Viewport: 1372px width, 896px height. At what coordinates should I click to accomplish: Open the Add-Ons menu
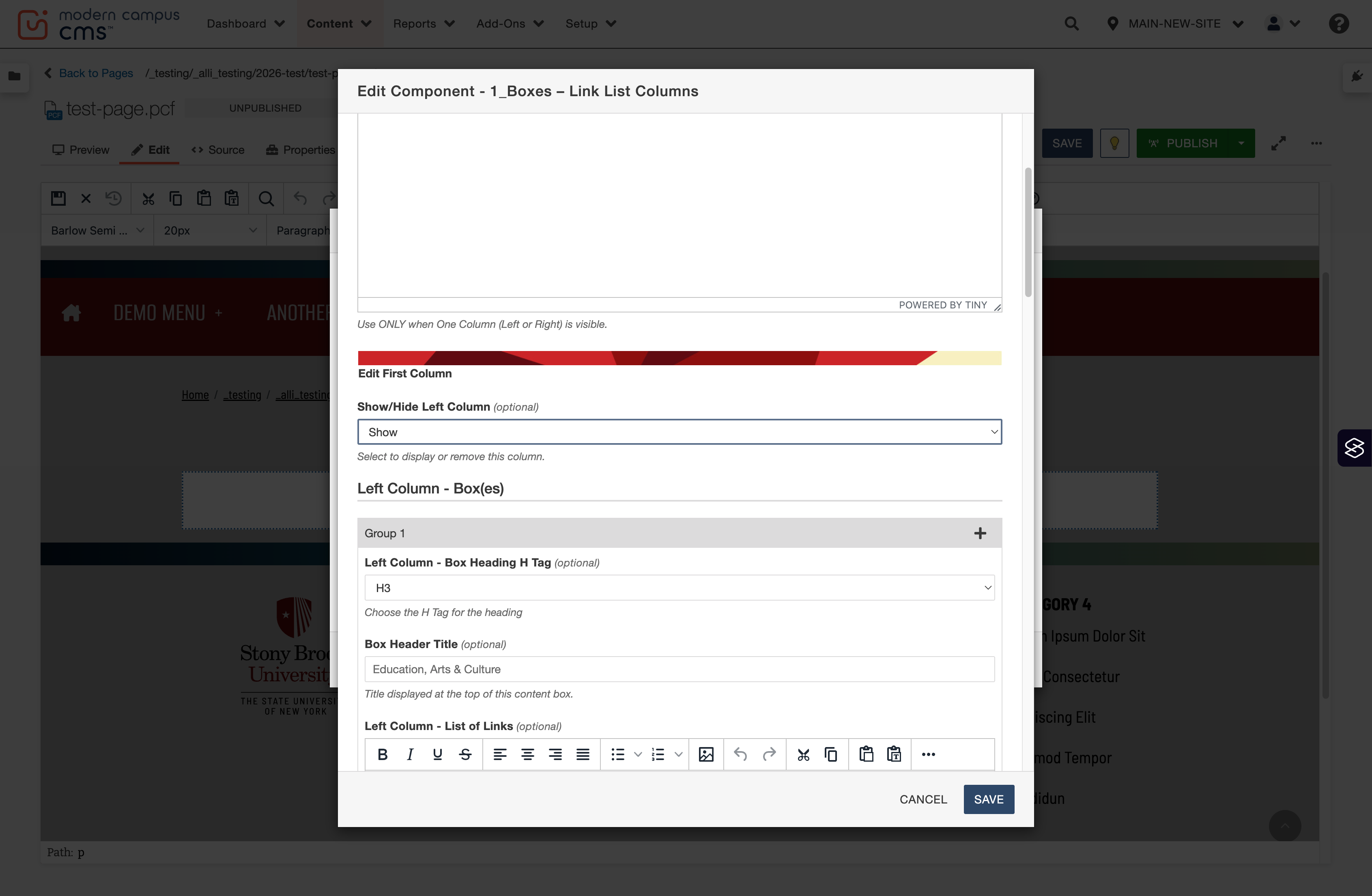(510, 24)
